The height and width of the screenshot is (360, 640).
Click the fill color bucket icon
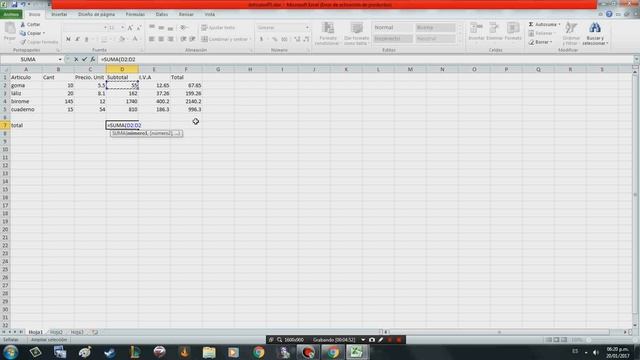pyautogui.click(x=122, y=39)
